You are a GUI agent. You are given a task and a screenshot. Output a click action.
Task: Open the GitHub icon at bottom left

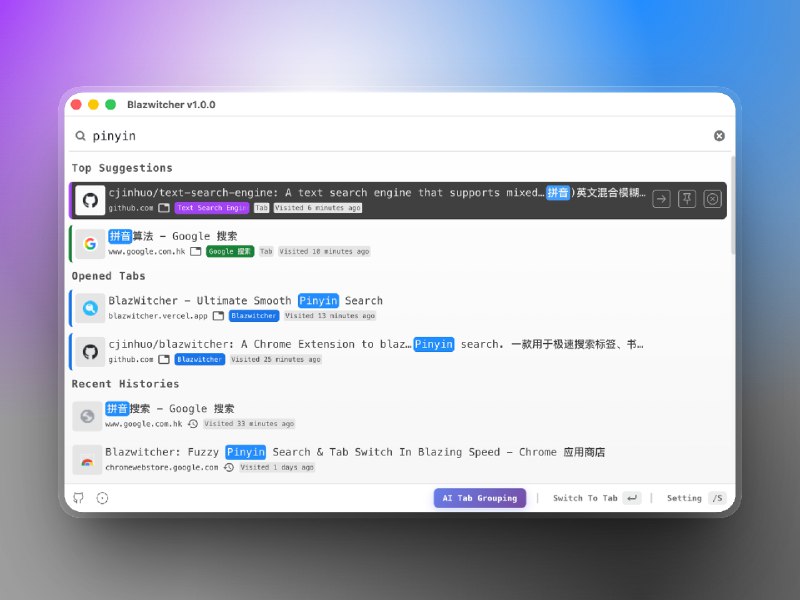coord(78,498)
